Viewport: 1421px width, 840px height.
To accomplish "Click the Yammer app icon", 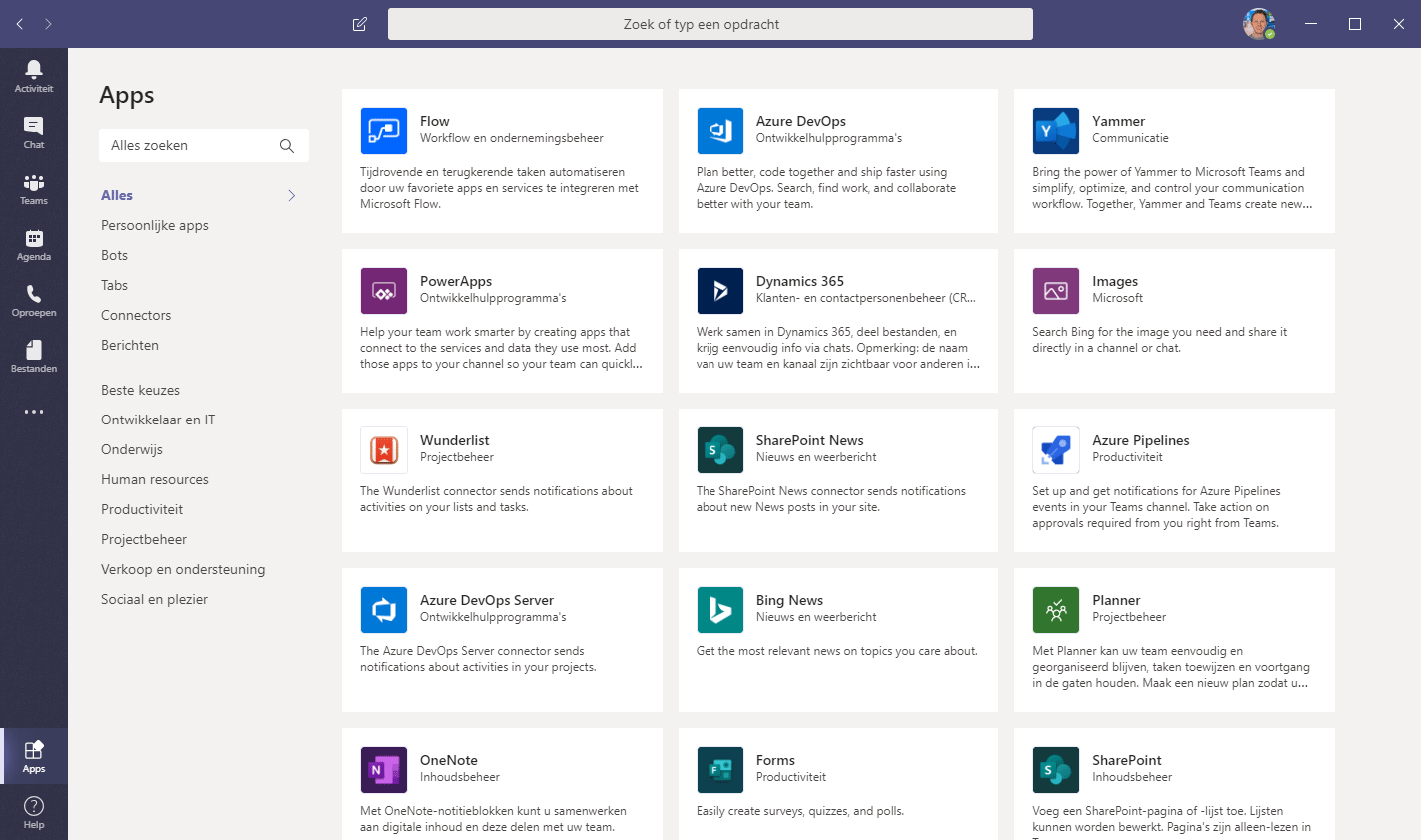I will (x=1056, y=131).
